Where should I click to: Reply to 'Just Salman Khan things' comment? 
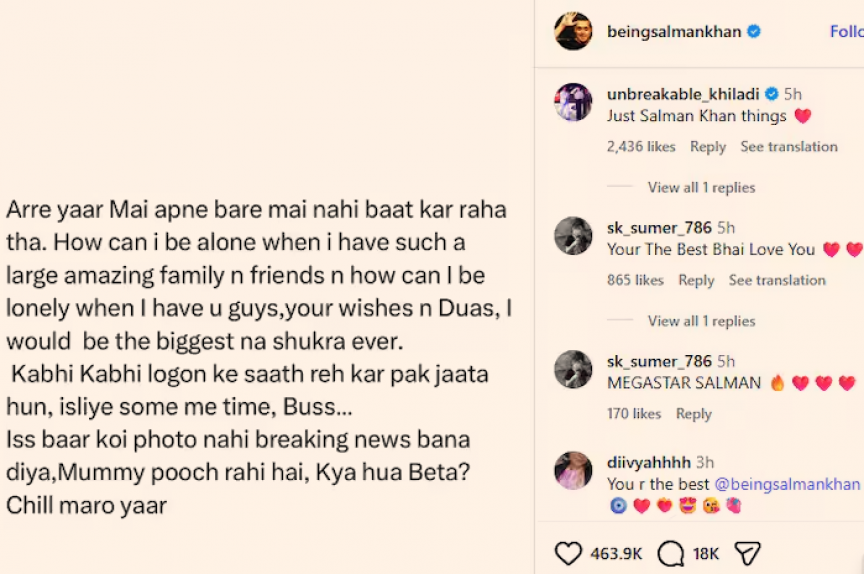coord(708,147)
